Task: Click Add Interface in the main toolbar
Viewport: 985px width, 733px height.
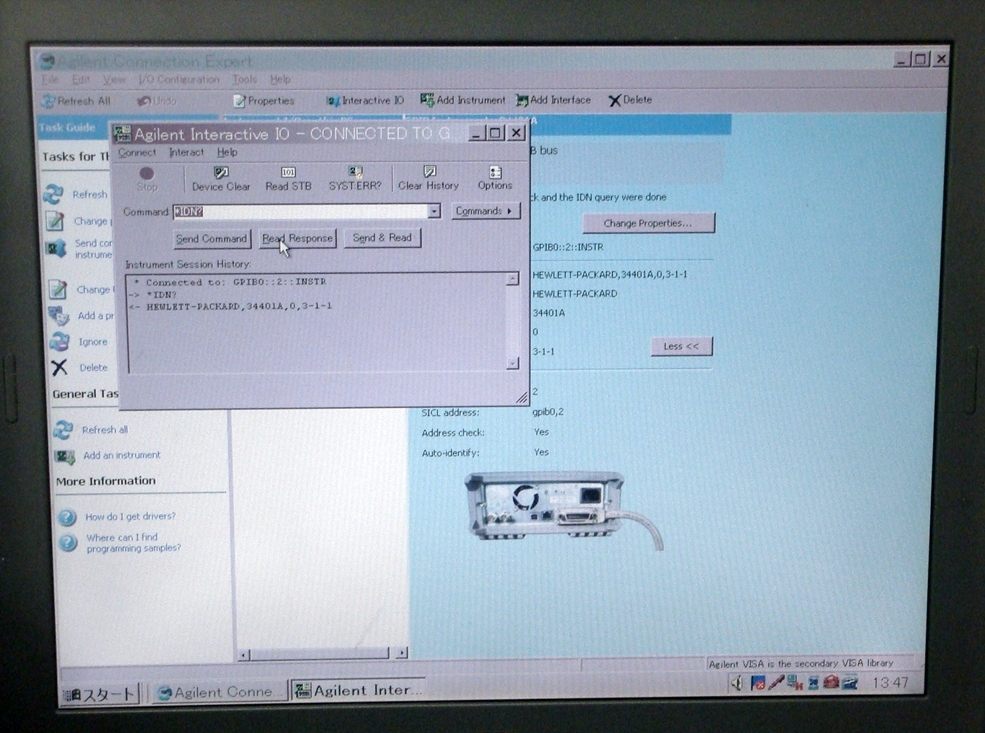Action: 553,100
